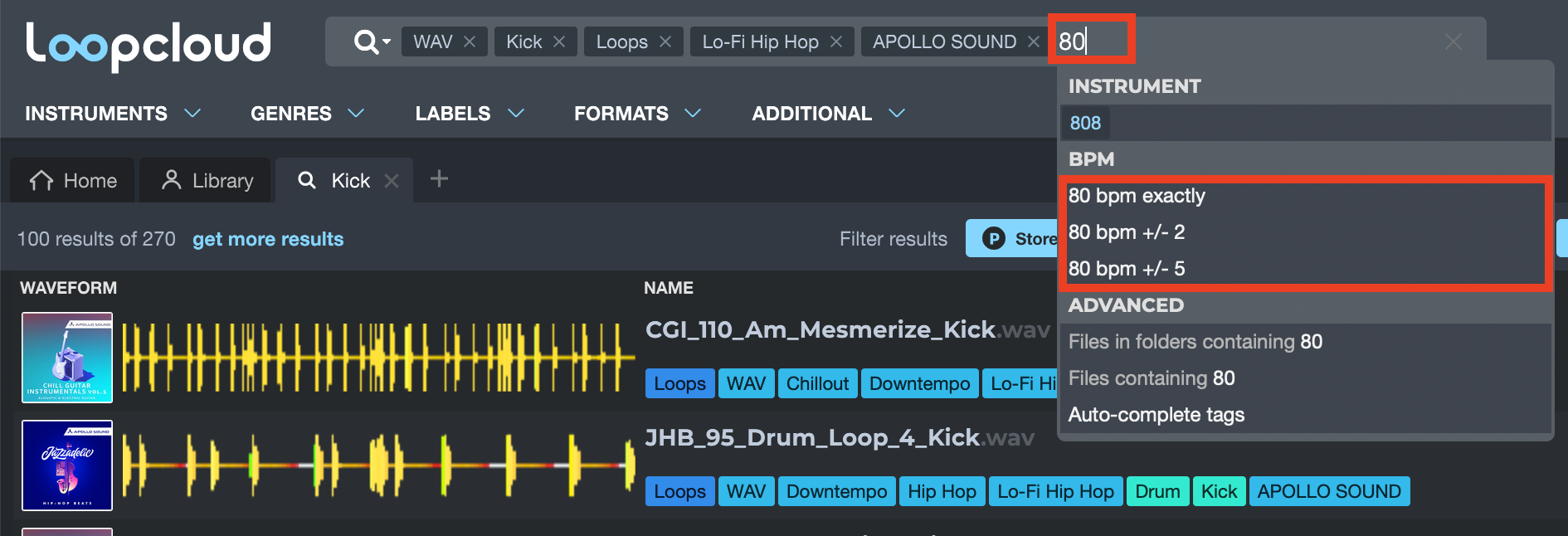1568x536 pixels.
Task: Click the Chill Guitar Instrumentals pack thumbnail
Action: click(67, 358)
